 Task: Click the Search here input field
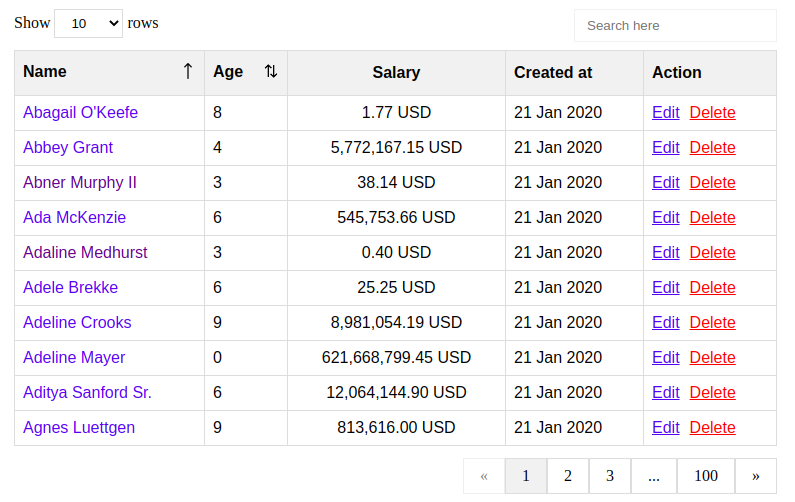click(x=675, y=25)
